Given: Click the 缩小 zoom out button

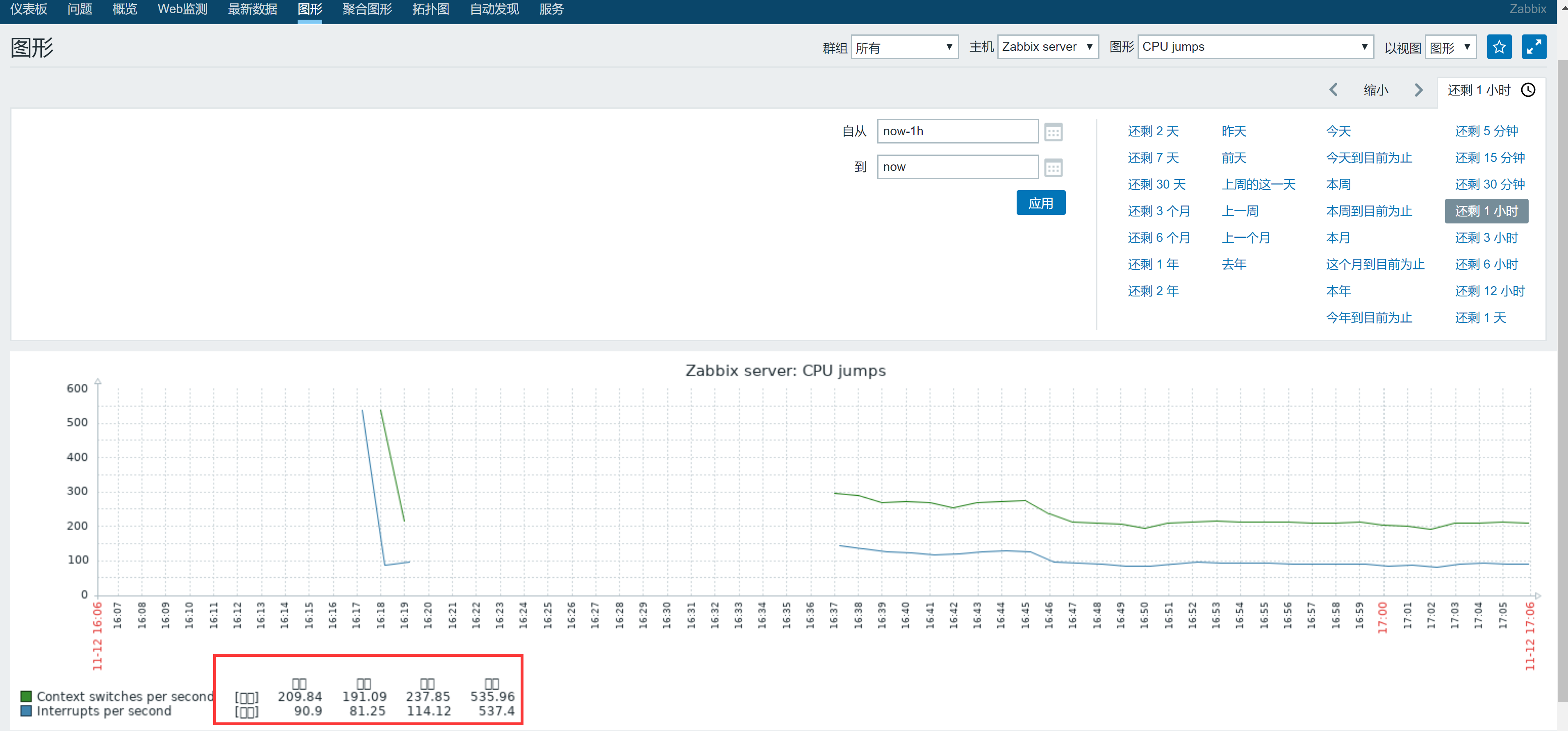Looking at the screenshot, I should [1376, 90].
